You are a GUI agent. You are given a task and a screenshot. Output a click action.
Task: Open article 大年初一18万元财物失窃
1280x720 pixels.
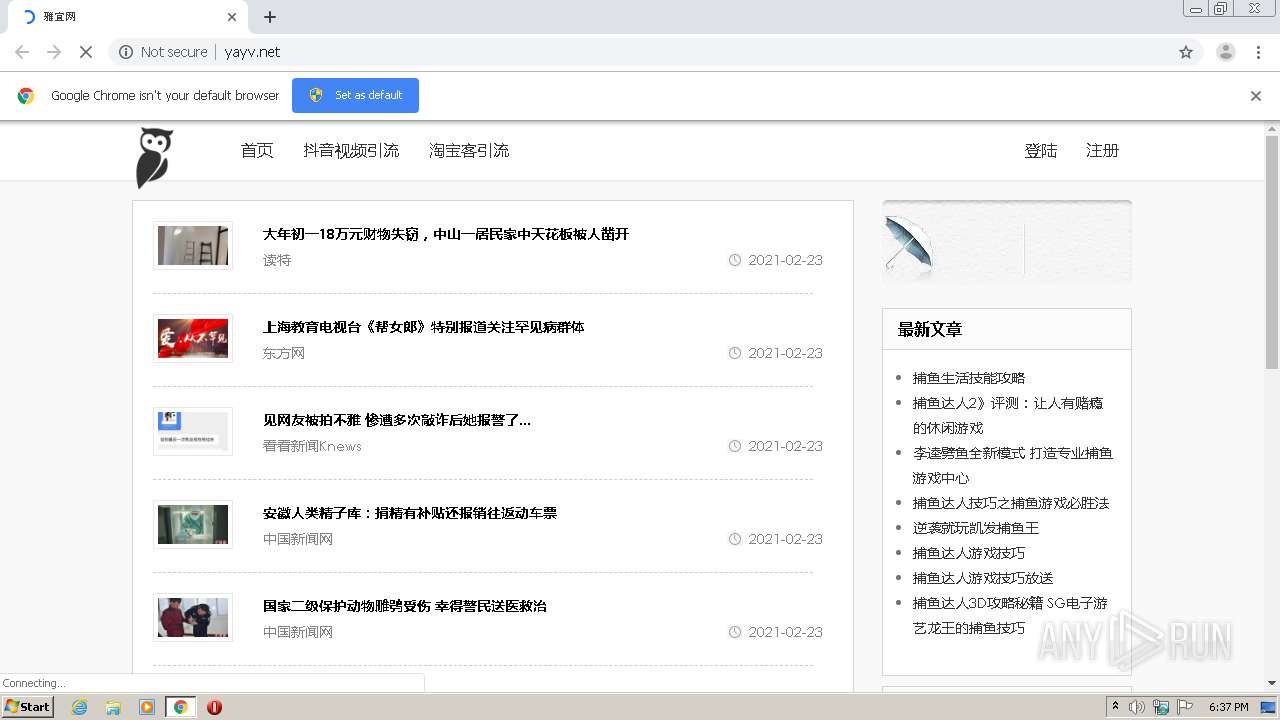(x=446, y=234)
